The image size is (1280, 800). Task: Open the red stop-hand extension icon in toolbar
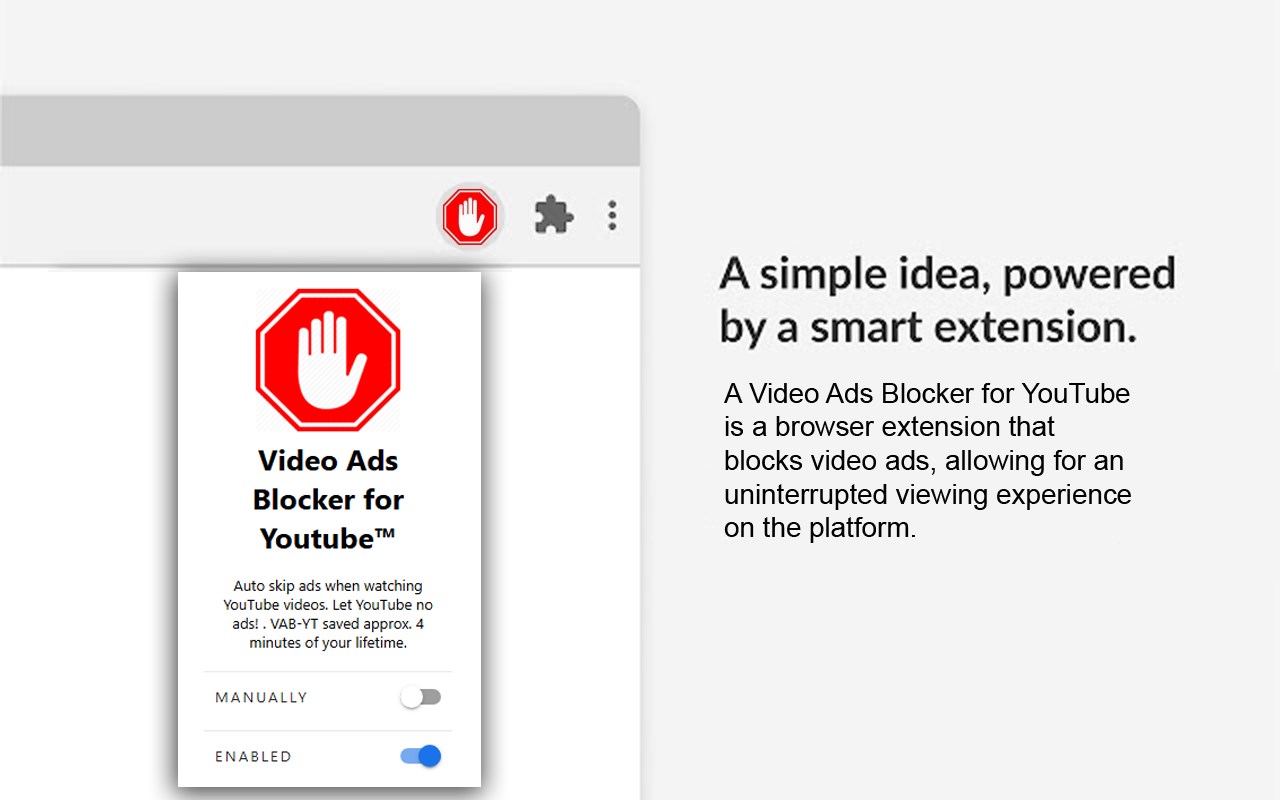(x=470, y=216)
